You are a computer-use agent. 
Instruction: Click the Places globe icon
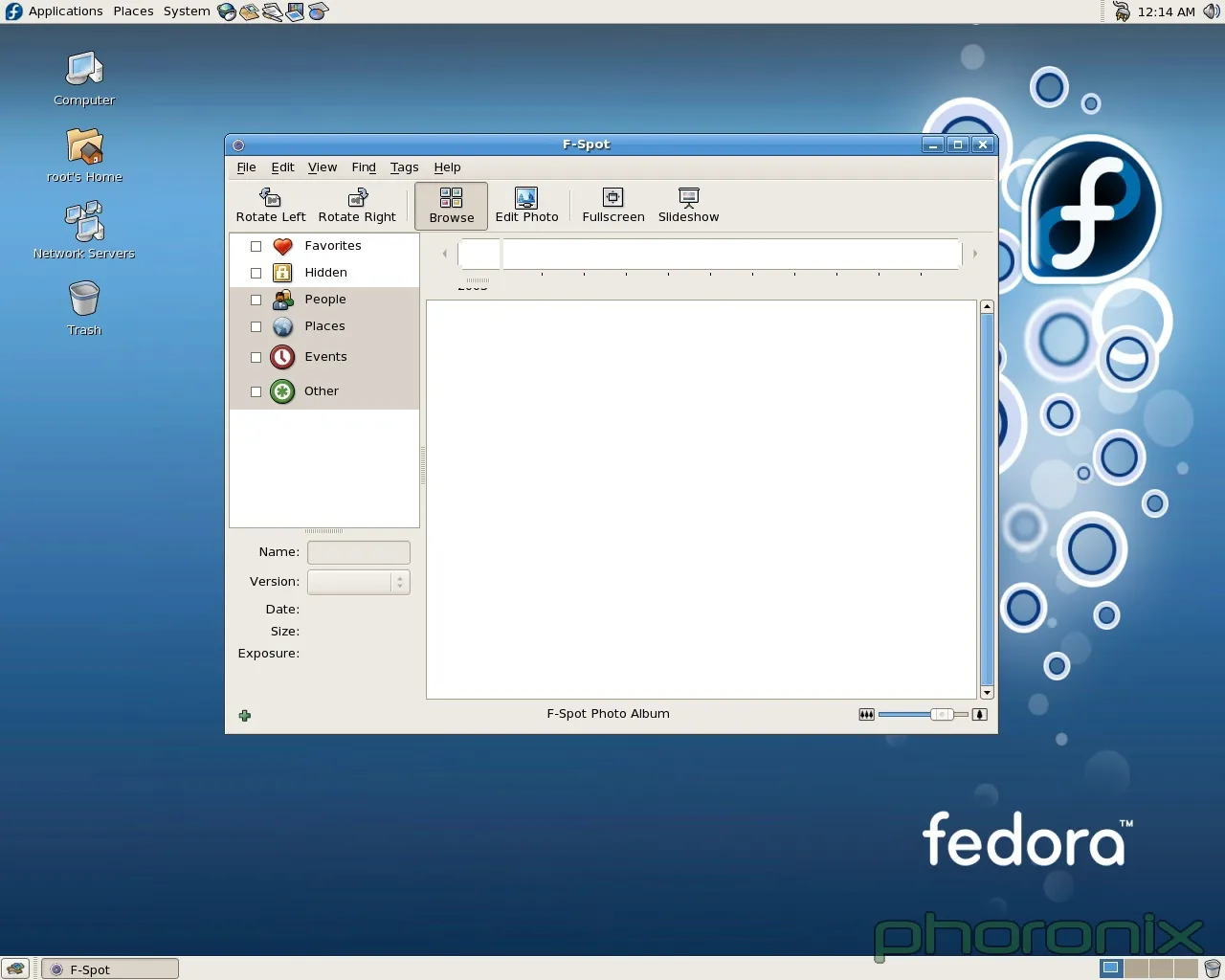282,326
